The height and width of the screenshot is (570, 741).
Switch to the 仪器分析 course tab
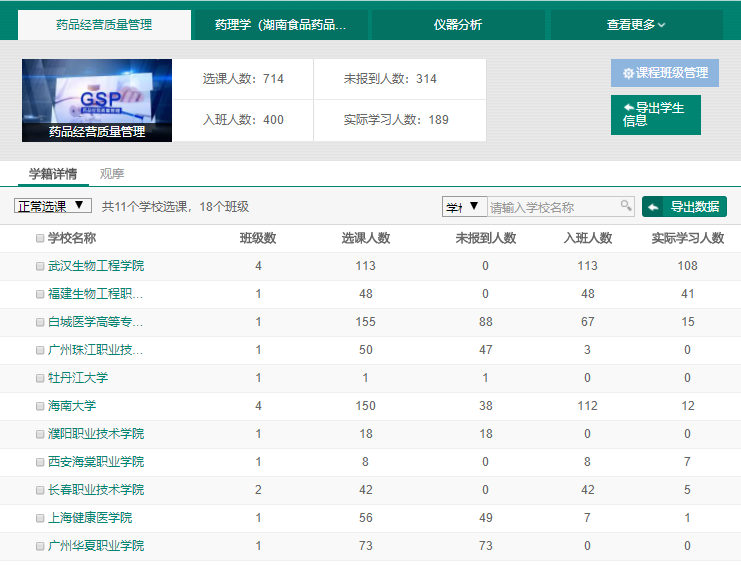[458, 25]
